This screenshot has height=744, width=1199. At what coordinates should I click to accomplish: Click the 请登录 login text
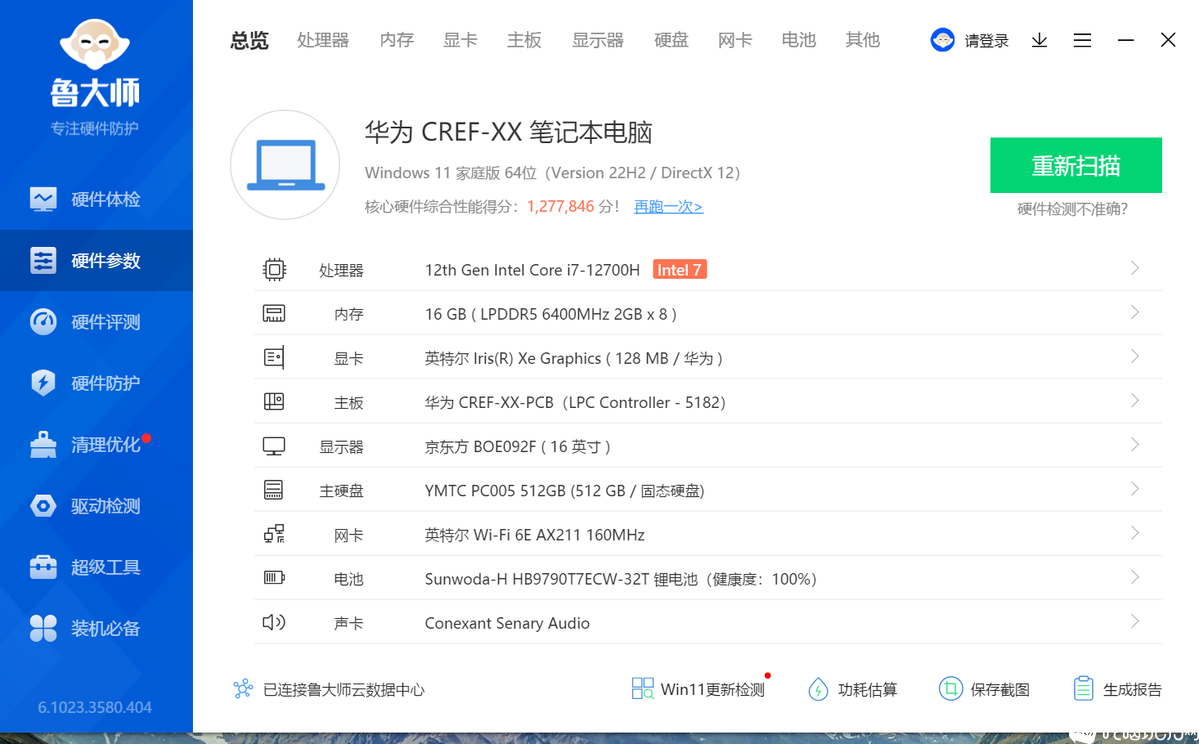click(x=986, y=41)
